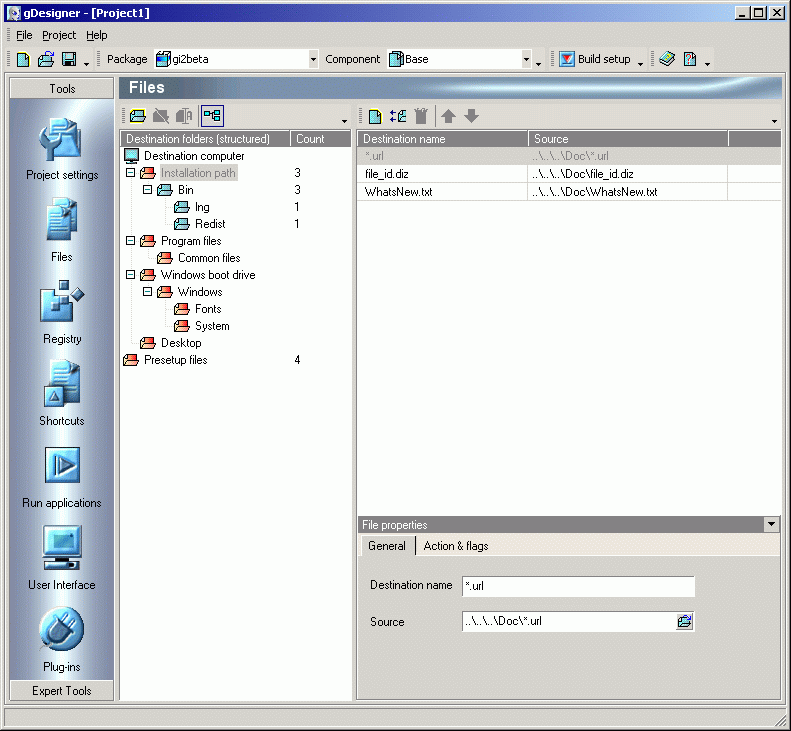Click the Build setup button
The width and height of the screenshot is (791, 731).
click(x=595, y=60)
